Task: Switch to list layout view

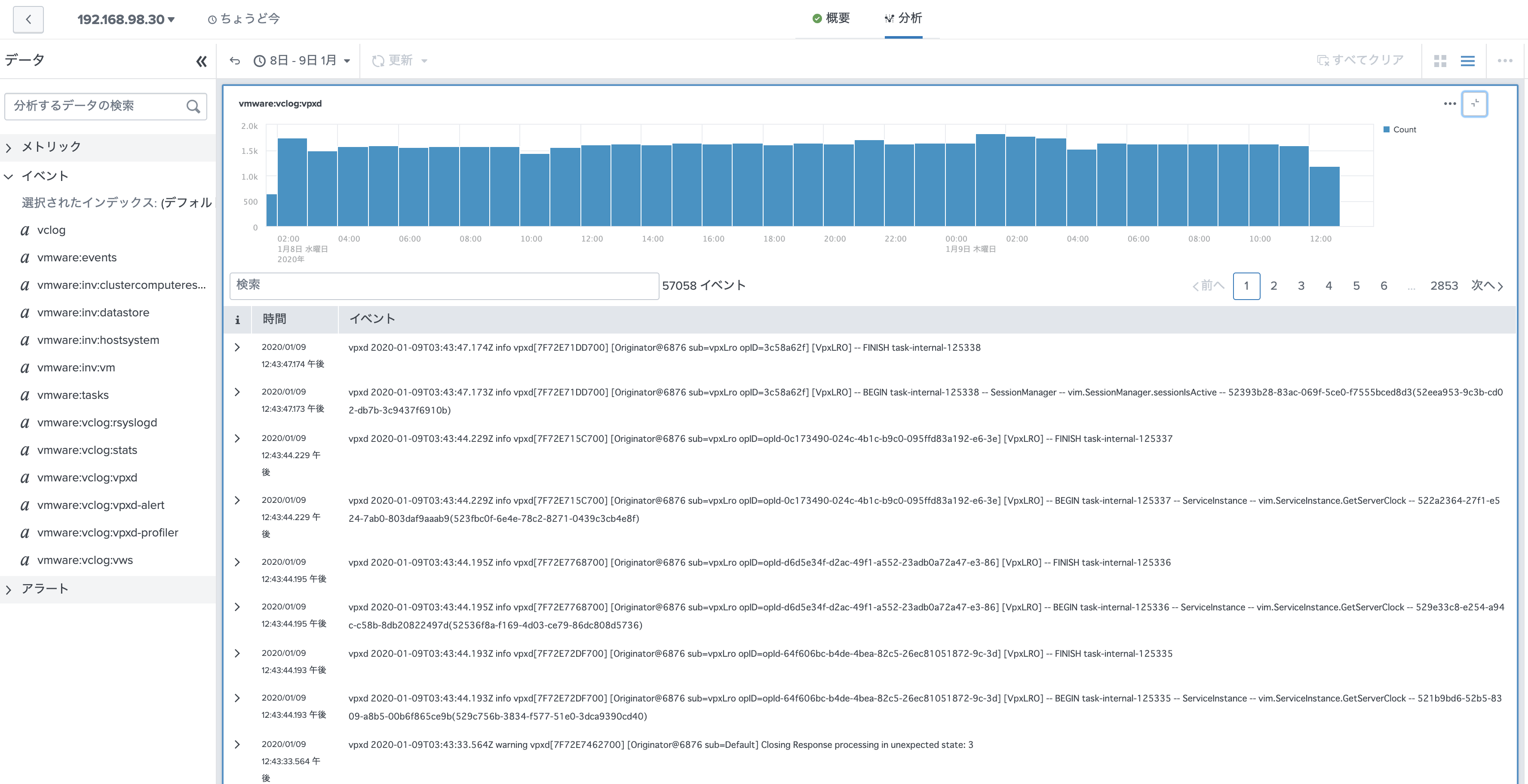Action: [1467, 61]
